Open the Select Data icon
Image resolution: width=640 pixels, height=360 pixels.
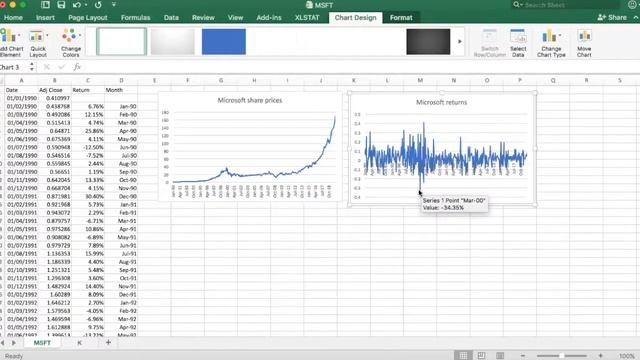[518, 43]
